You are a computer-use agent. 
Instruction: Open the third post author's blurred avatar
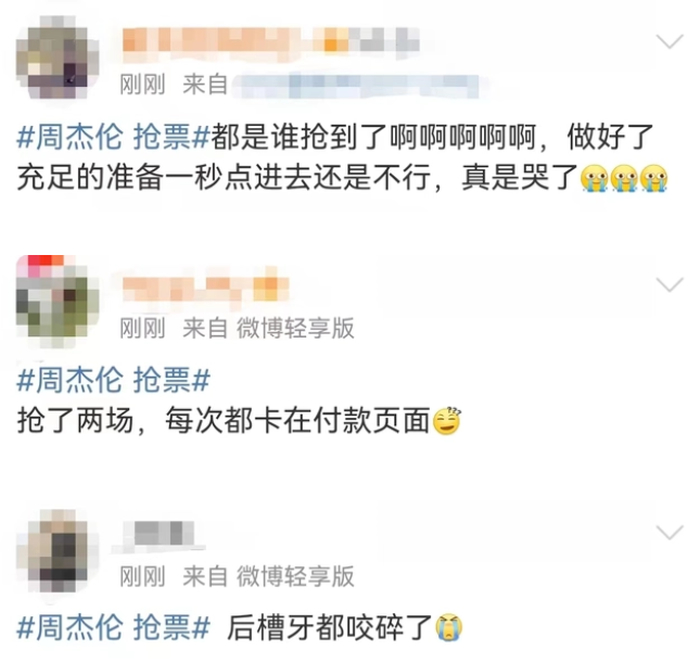click(57, 551)
